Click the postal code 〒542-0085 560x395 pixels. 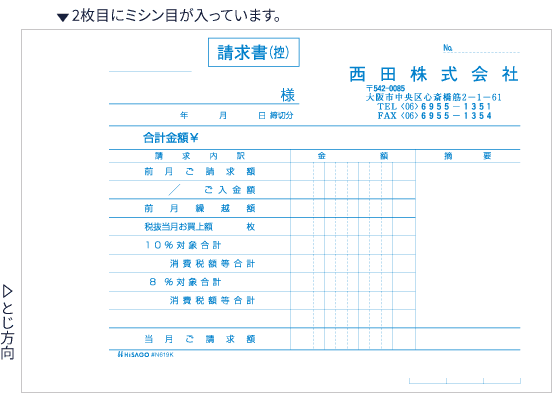point(386,88)
